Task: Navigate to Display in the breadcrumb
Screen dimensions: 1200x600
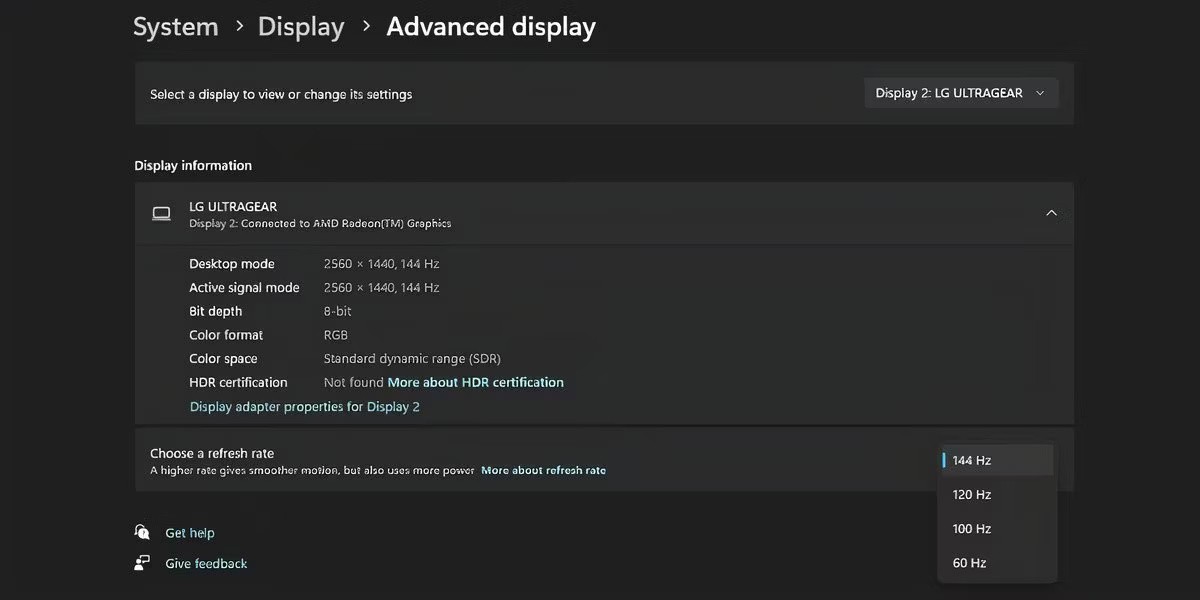Action: click(301, 27)
